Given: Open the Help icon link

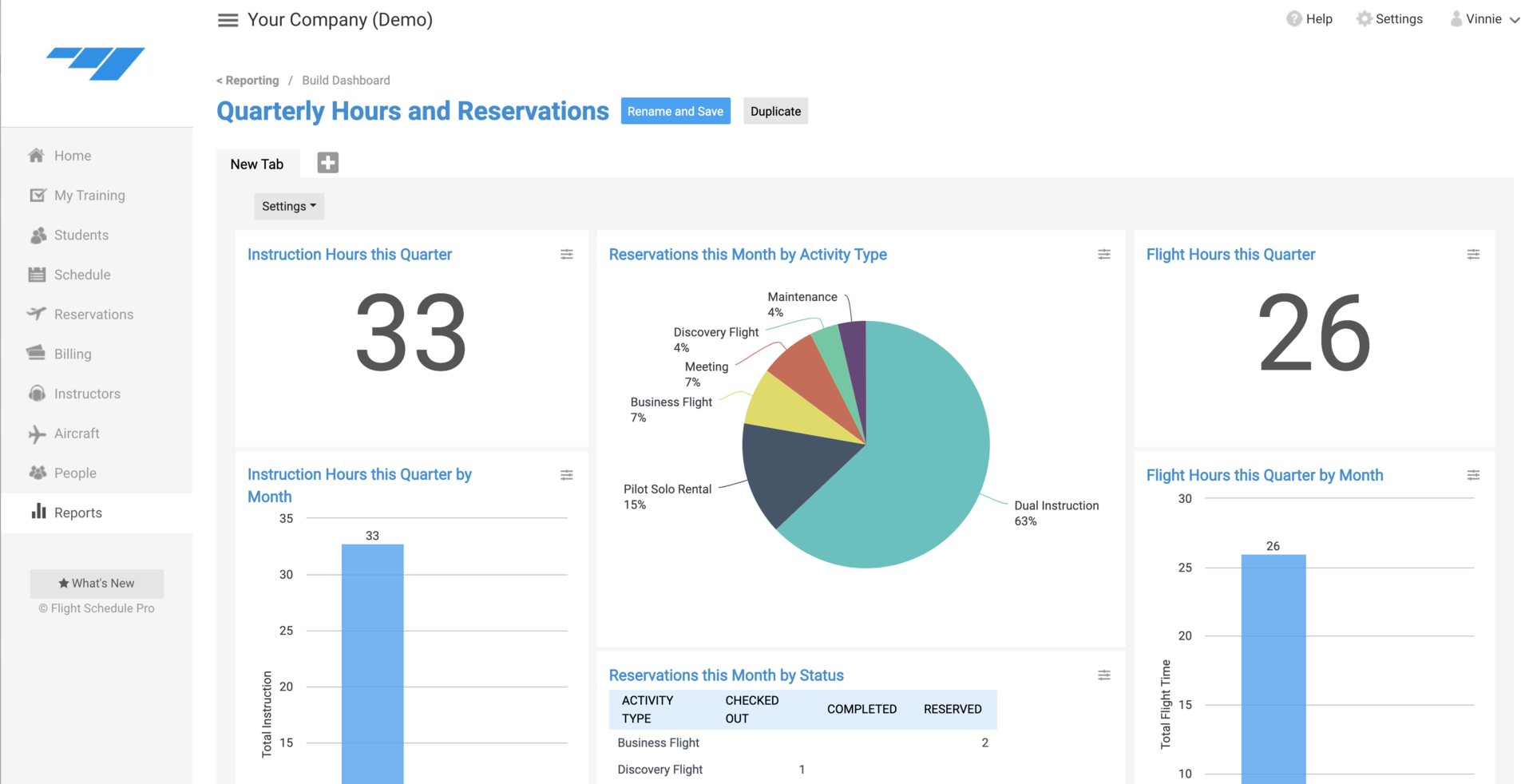Looking at the screenshot, I should point(1309,19).
